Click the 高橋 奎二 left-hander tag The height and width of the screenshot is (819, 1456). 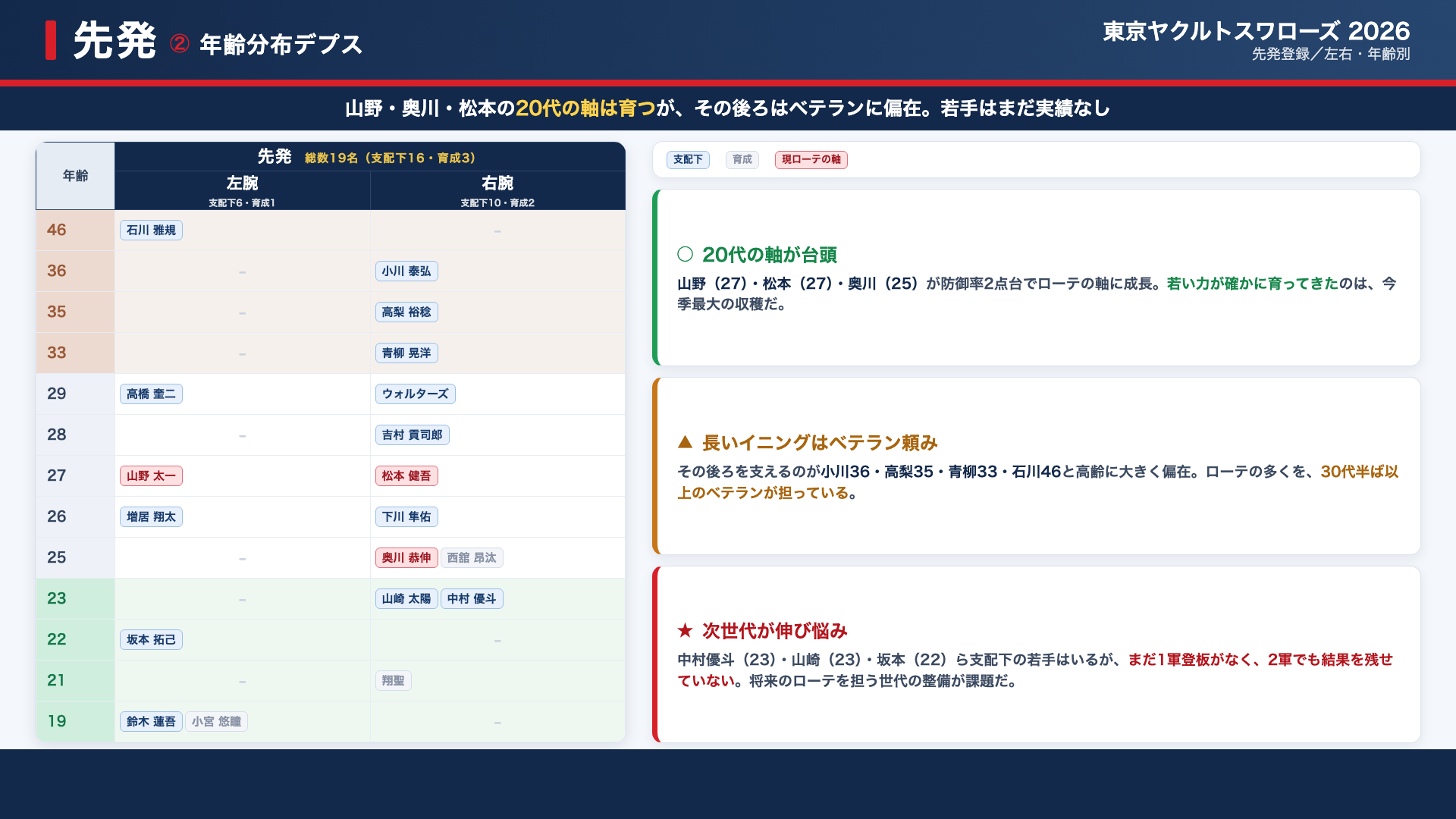coord(151,394)
